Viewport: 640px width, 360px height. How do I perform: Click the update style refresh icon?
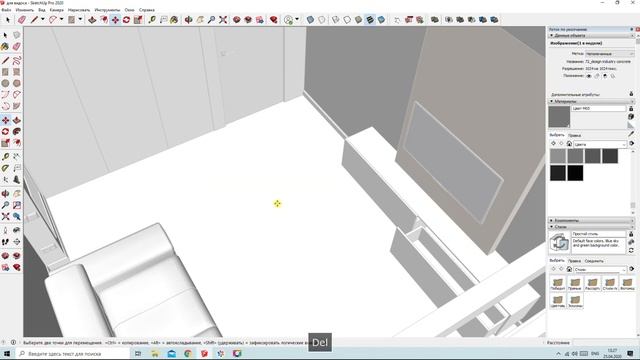(x=631, y=250)
